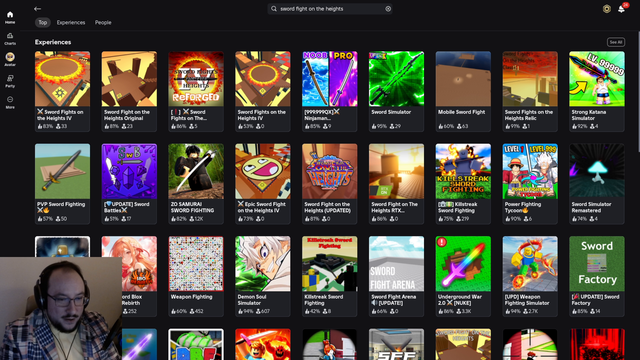The image size is (640, 360).
Task: Click the See All button
Action: pyautogui.click(x=616, y=42)
